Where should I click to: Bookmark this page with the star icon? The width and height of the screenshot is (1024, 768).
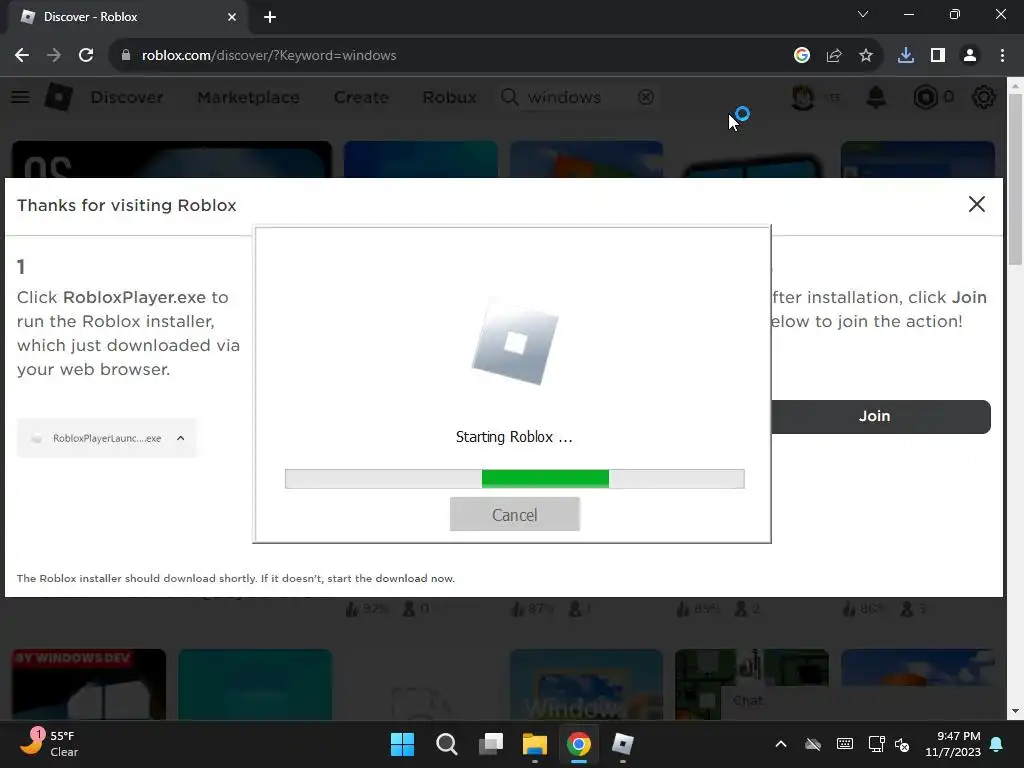[866, 56]
